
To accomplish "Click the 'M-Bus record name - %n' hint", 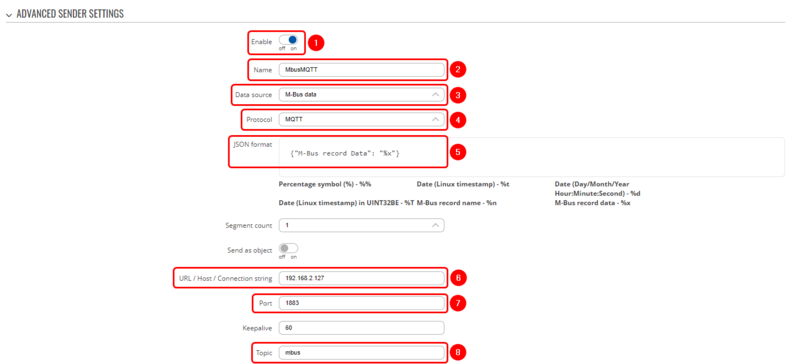I will click(x=457, y=203).
